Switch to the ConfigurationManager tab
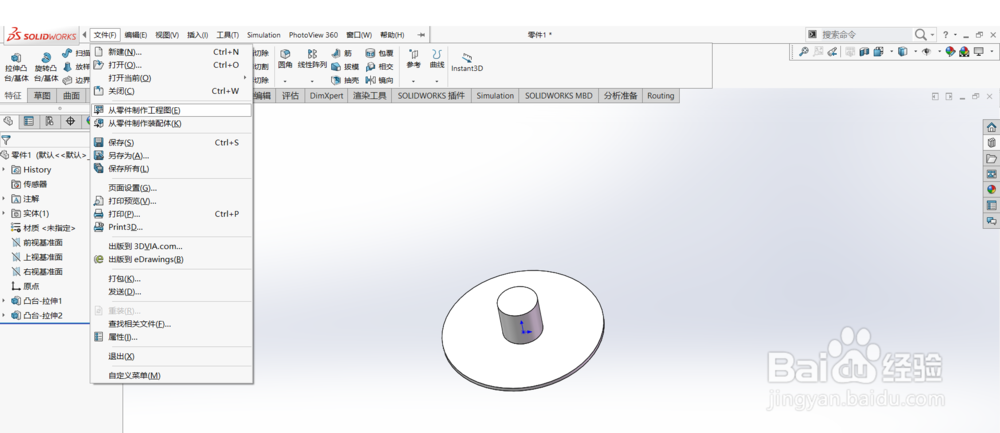 (x=49, y=121)
